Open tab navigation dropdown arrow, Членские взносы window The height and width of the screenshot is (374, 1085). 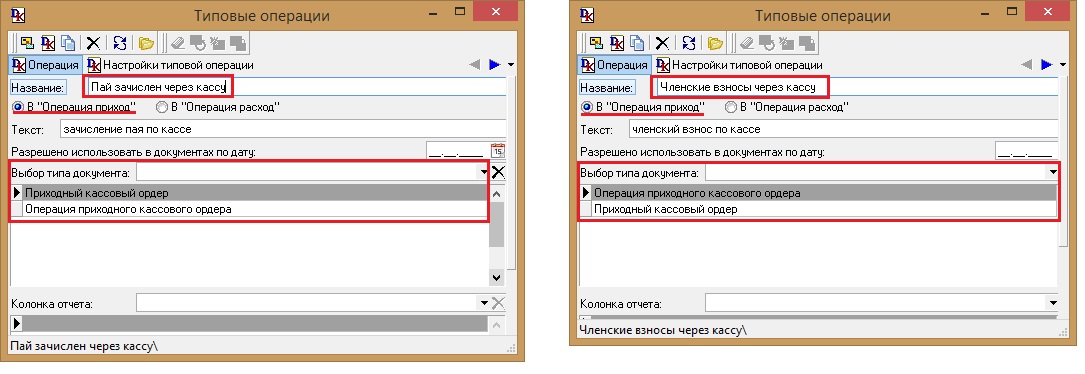[x=1064, y=64]
